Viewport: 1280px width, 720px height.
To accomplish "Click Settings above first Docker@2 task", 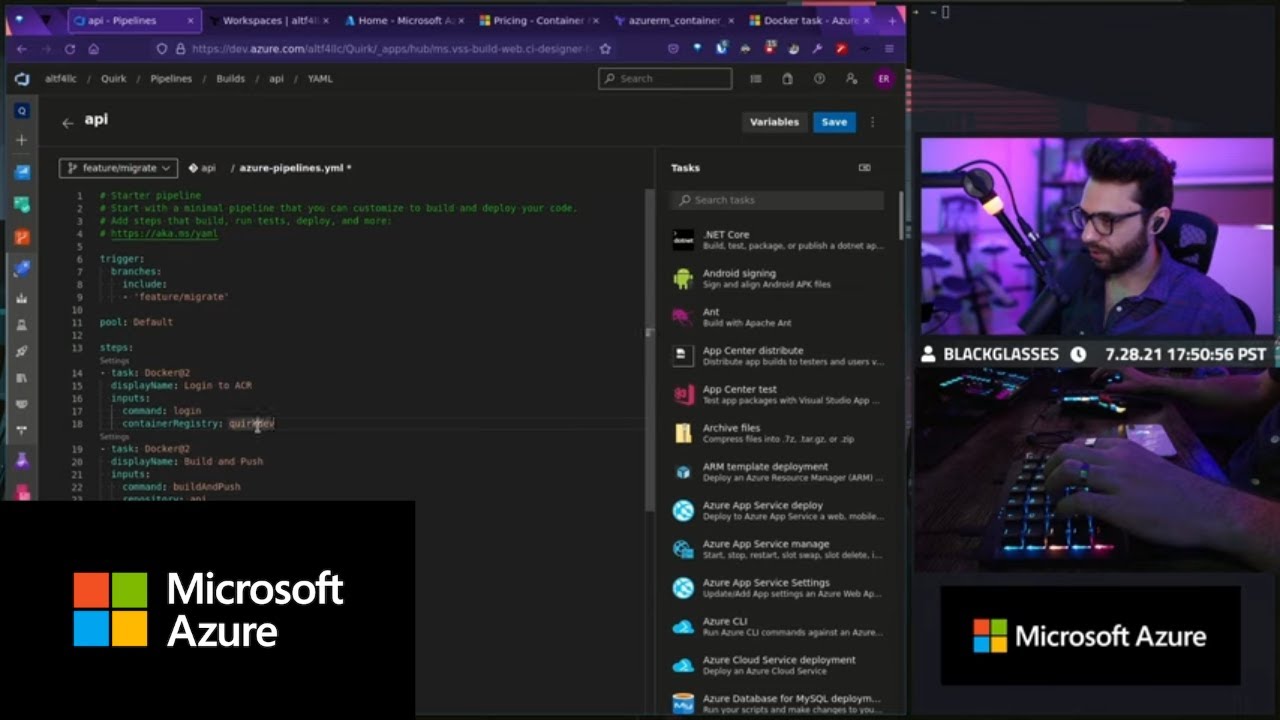I will 114,360.
